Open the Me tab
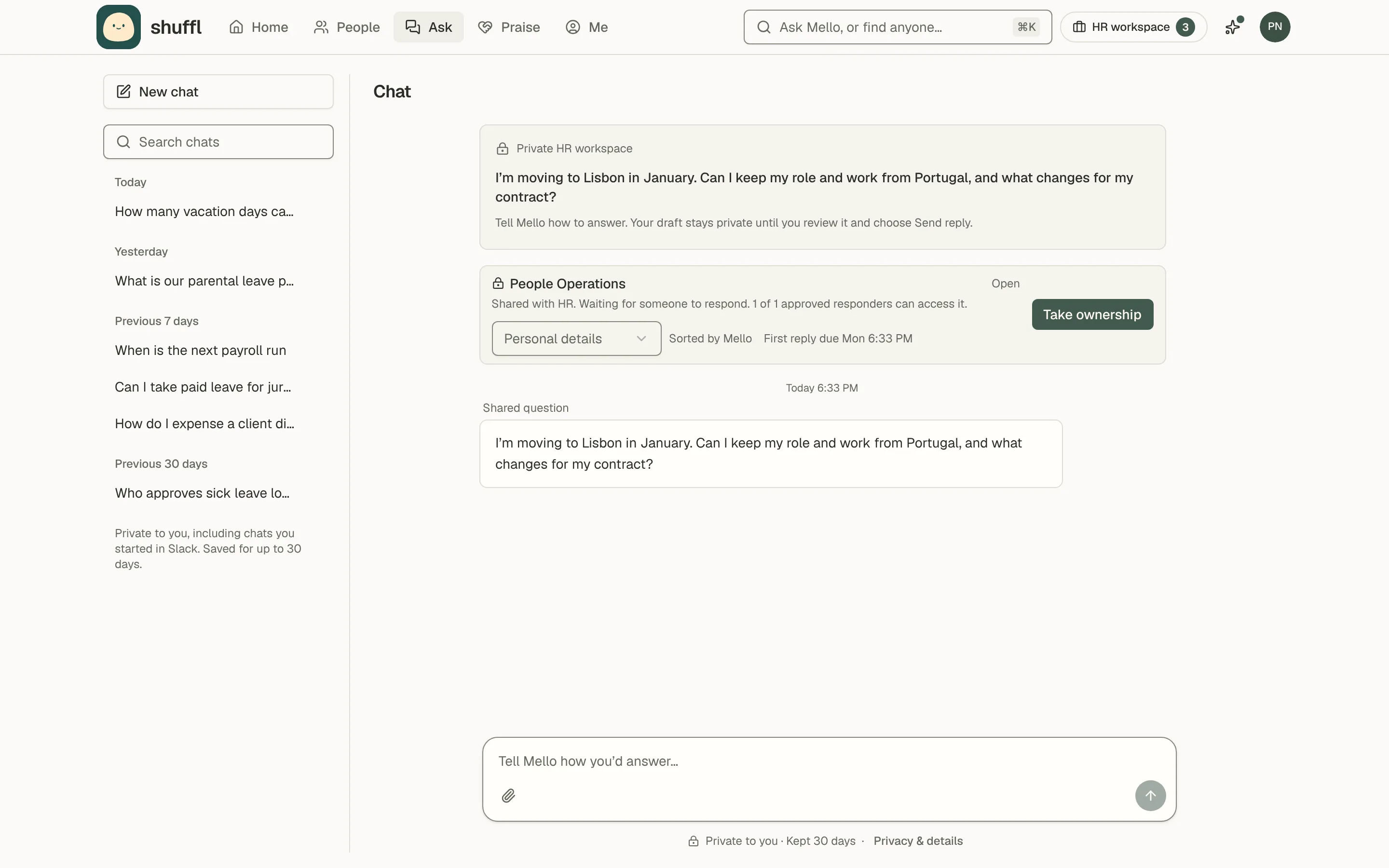1389x868 pixels. (586, 27)
